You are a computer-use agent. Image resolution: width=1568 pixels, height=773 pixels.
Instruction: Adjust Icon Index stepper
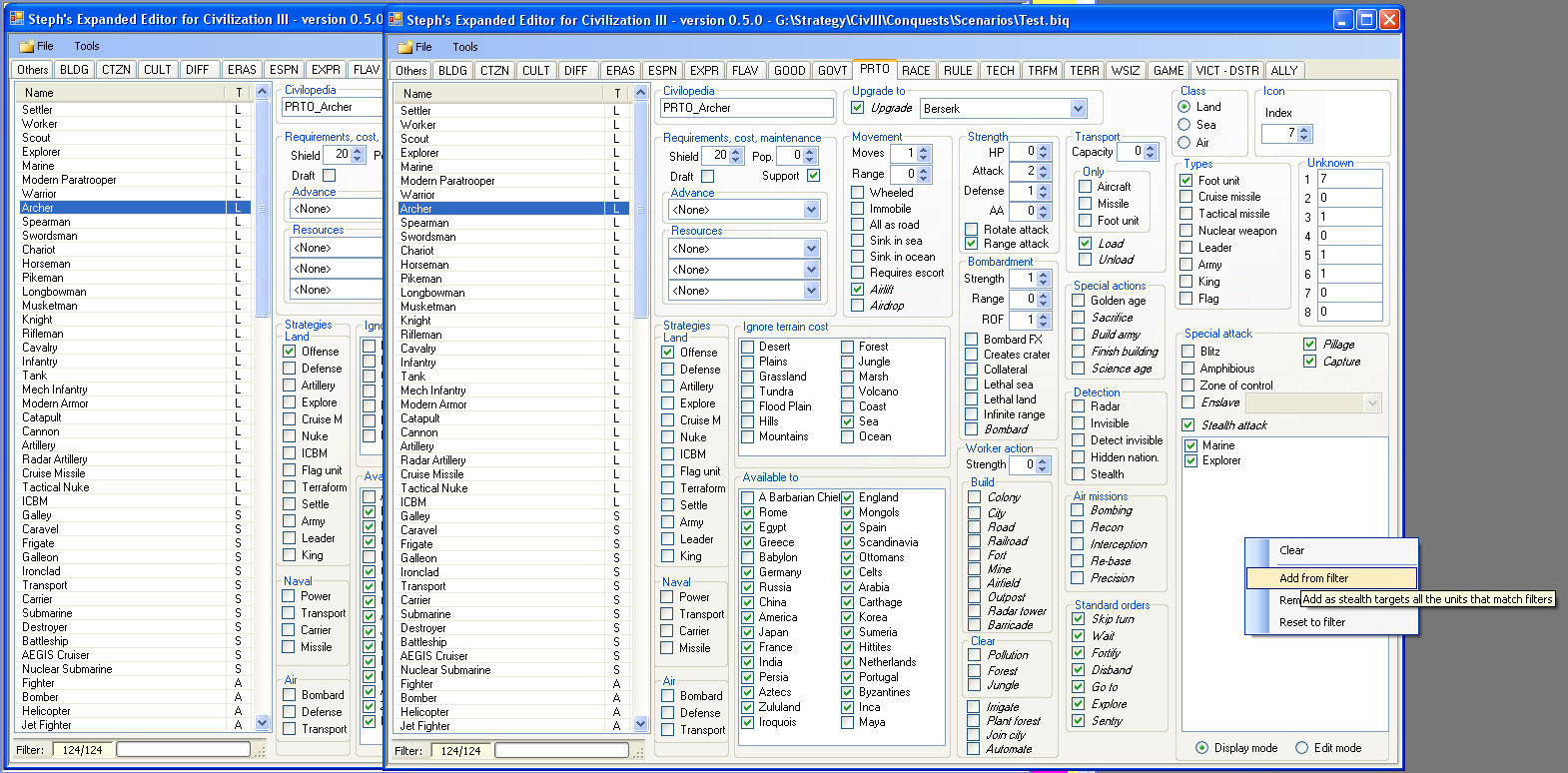point(1304,134)
